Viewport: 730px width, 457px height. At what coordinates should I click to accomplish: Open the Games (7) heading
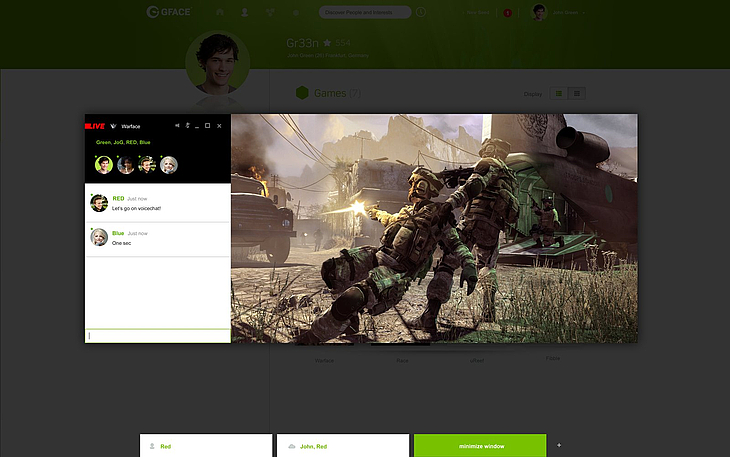(337, 94)
